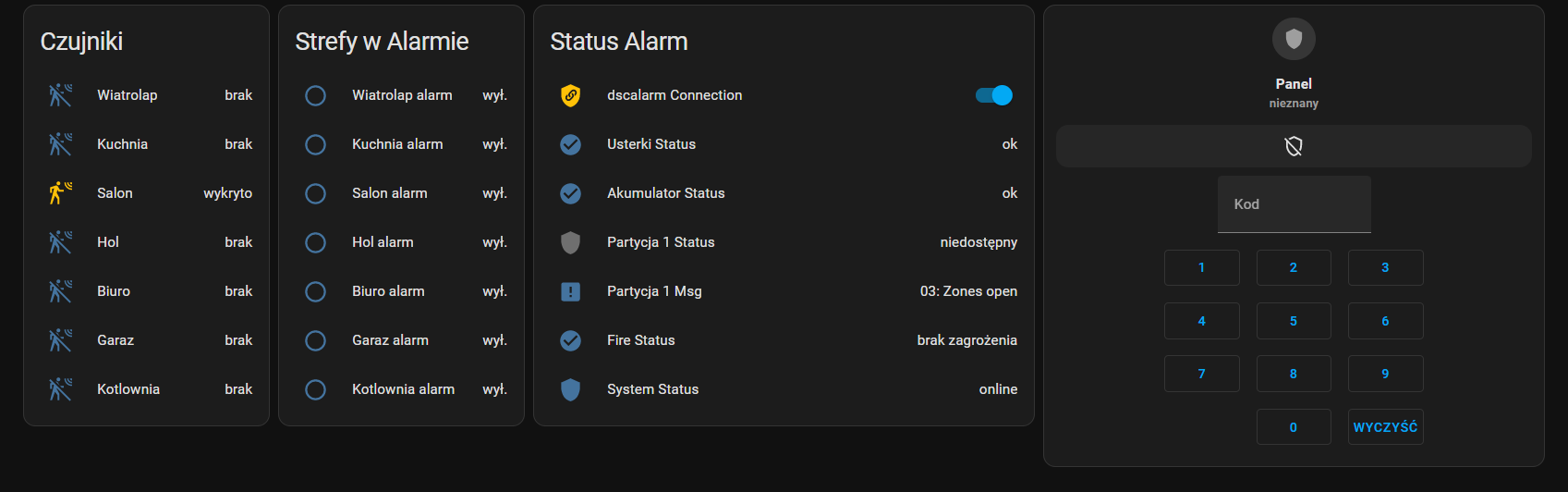Click the dscalarm Connection link shield icon
The height and width of the screenshot is (492, 1568).
pos(571,95)
